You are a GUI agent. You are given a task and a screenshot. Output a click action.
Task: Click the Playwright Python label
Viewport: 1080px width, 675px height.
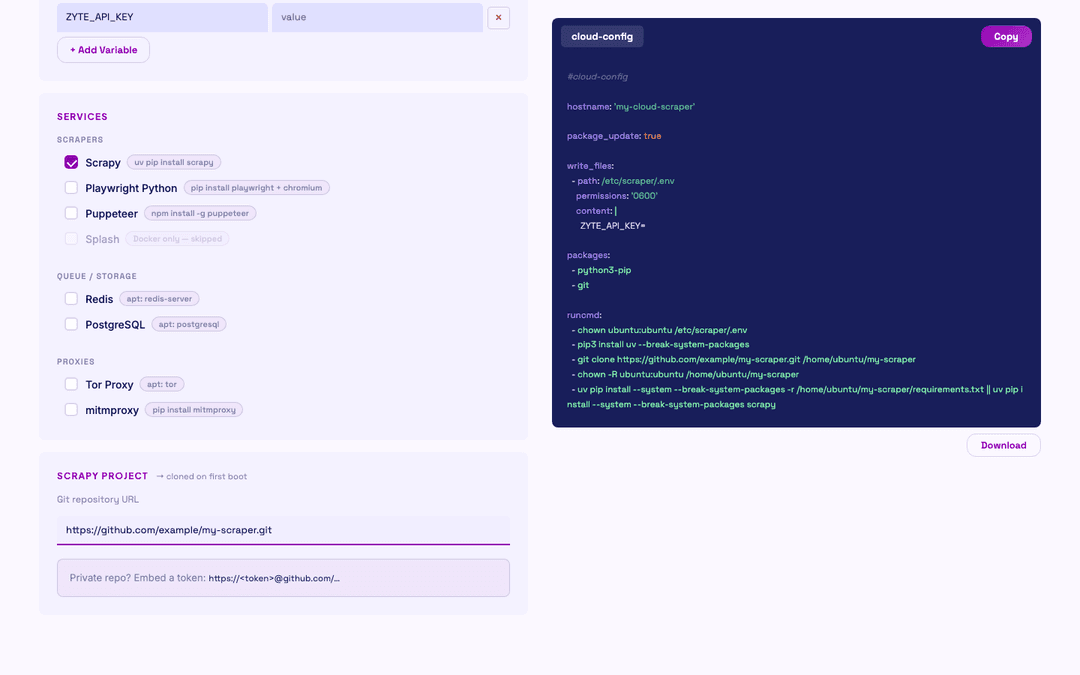(x=131, y=188)
